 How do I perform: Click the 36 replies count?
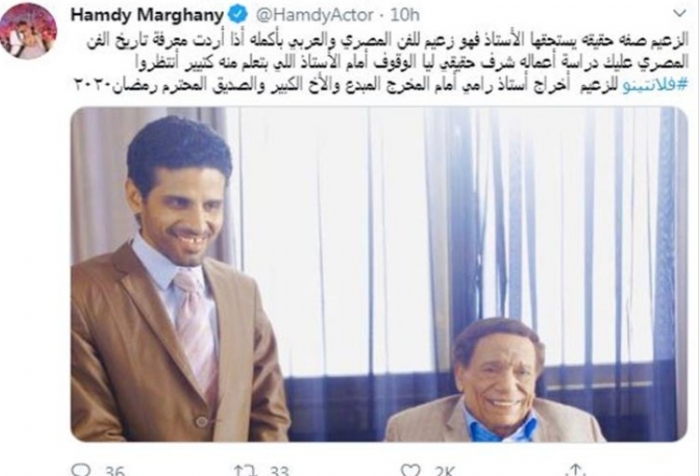pos(115,472)
